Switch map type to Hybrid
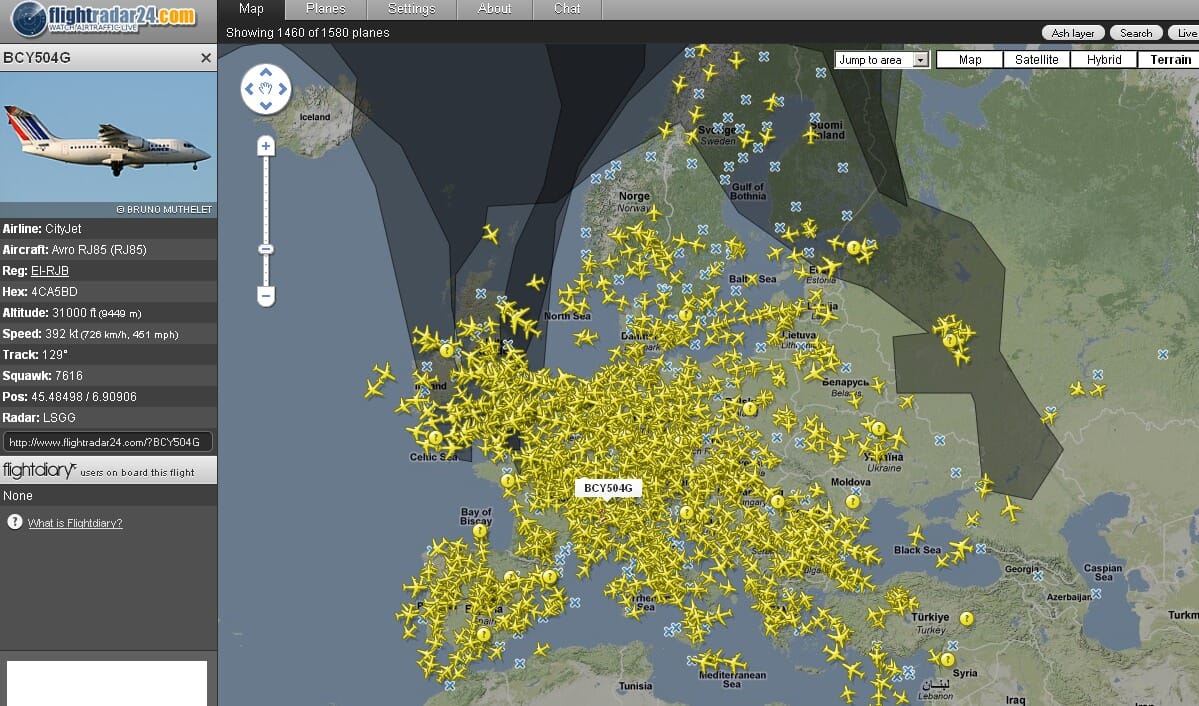The width and height of the screenshot is (1199, 706). pos(1103,60)
